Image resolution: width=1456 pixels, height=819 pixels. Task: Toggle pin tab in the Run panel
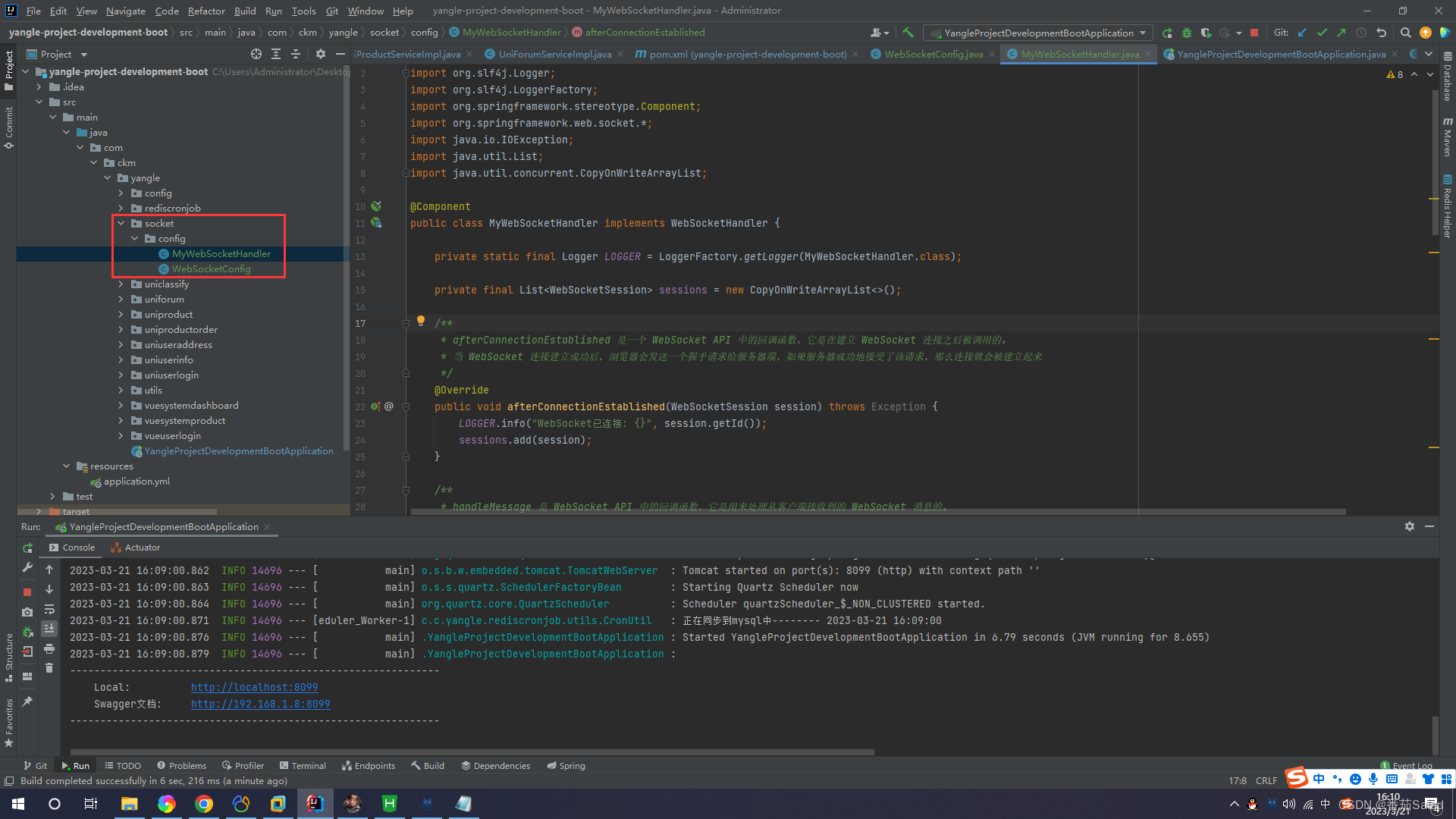click(x=27, y=701)
